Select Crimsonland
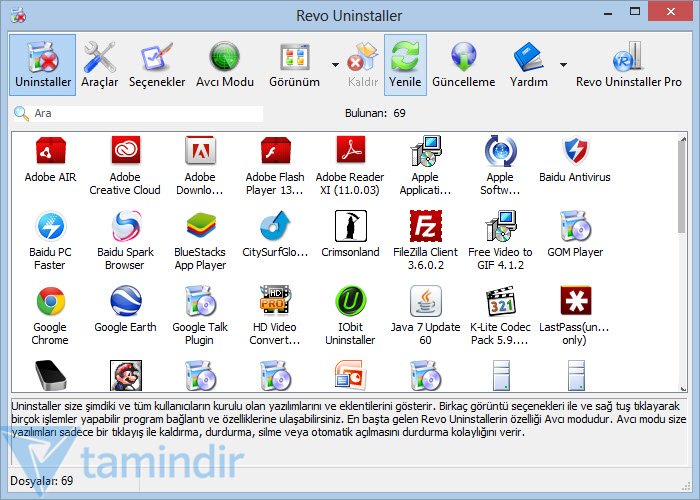This screenshot has height=500, width=700. [x=350, y=235]
